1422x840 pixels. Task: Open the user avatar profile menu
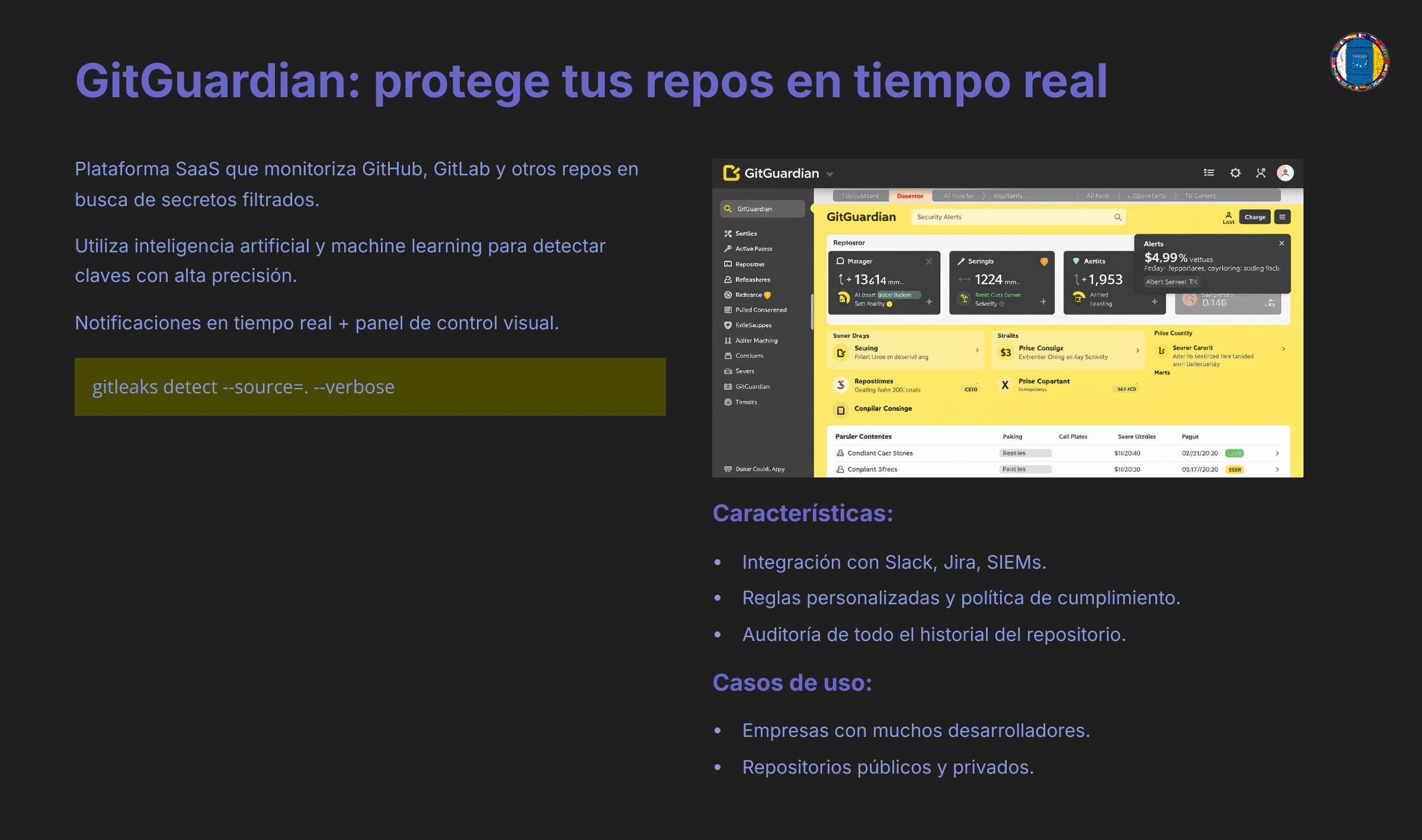1285,173
